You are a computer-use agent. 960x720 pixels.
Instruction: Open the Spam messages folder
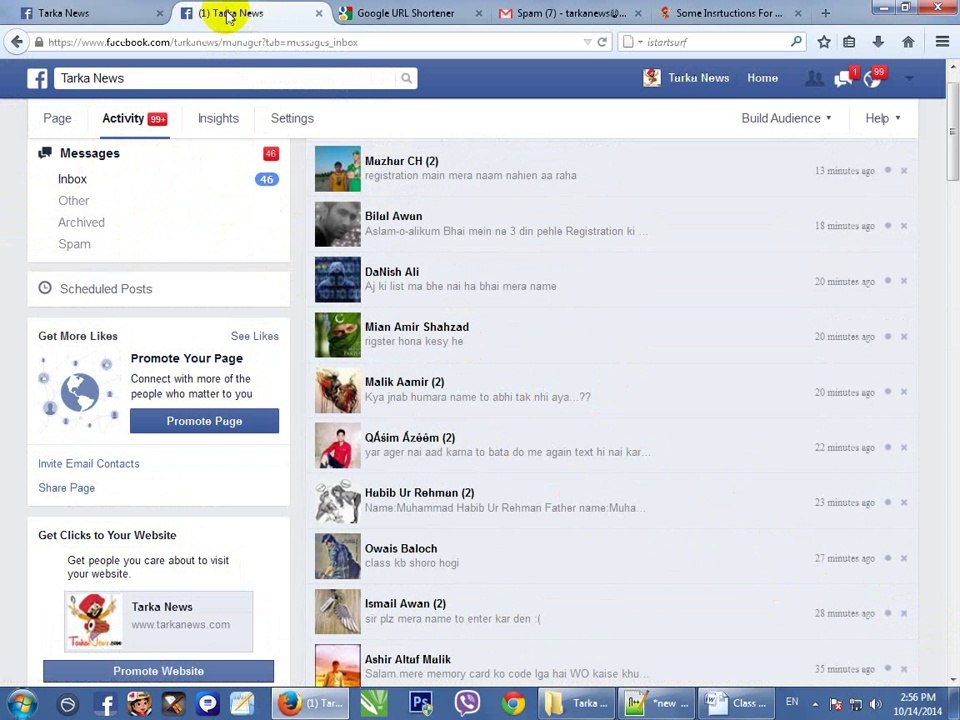pos(74,244)
